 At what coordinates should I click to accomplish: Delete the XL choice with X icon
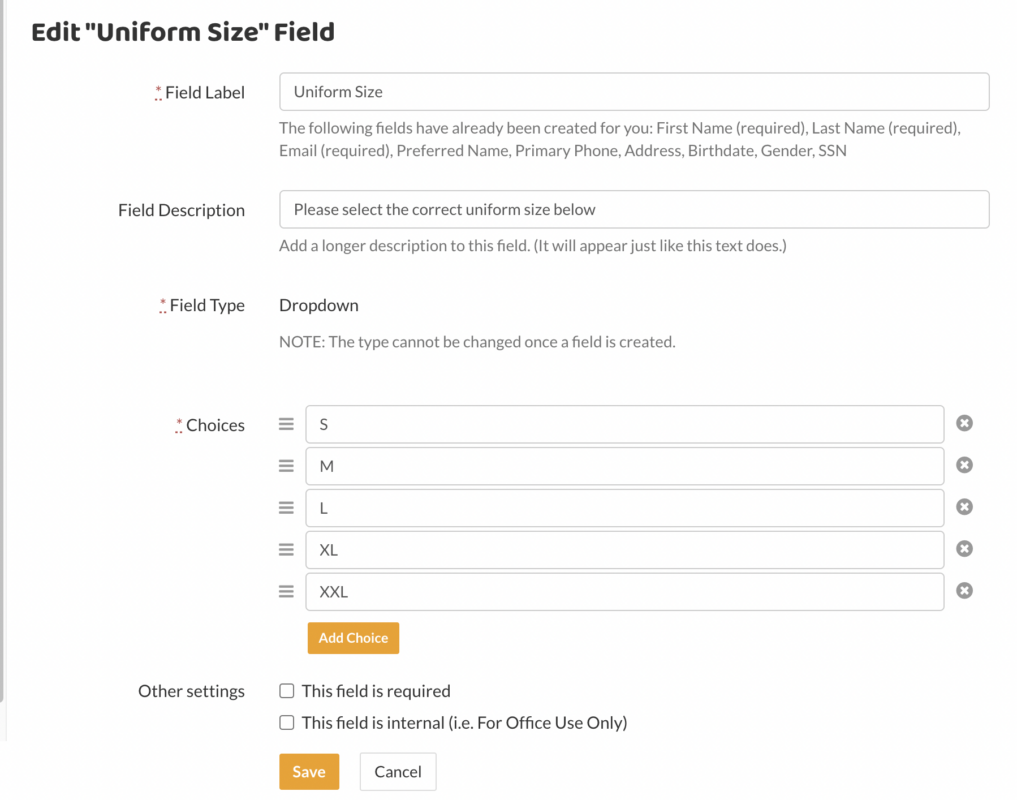click(964, 549)
